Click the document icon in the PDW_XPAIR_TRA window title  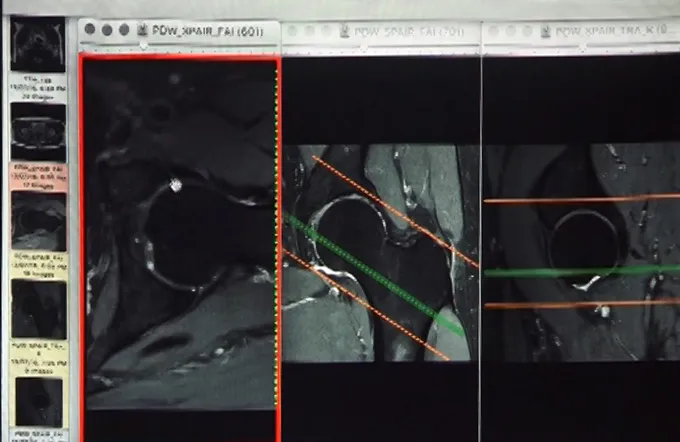point(547,30)
